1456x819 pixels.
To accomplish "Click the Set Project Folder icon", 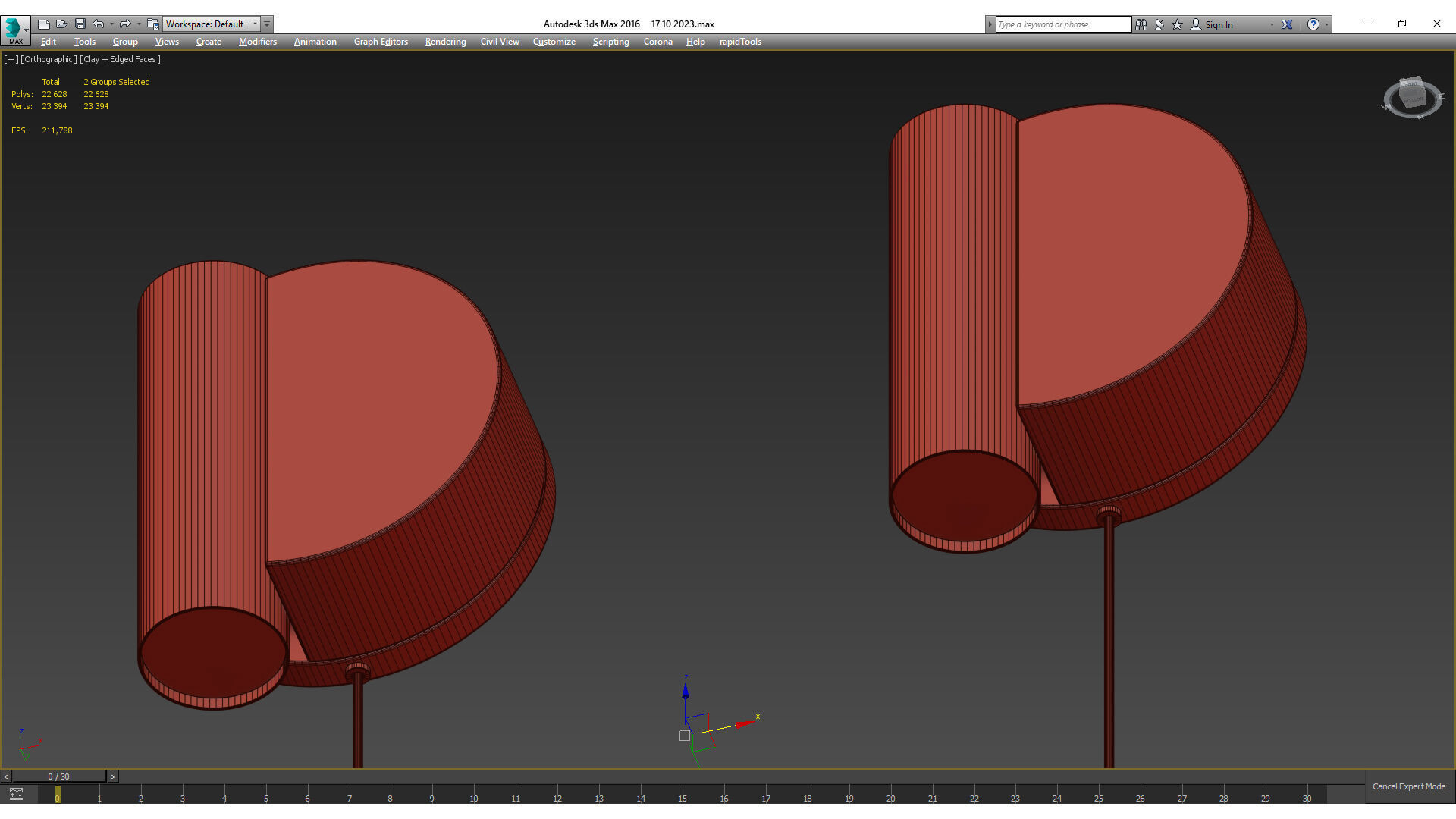I will tap(152, 24).
